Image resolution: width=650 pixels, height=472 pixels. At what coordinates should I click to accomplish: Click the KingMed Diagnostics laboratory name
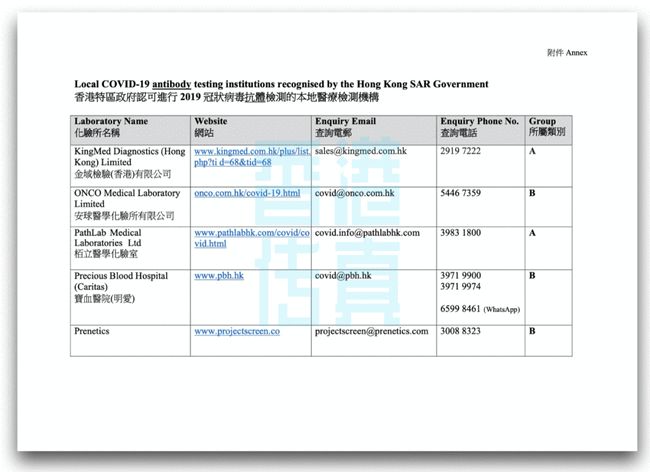[130, 162]
